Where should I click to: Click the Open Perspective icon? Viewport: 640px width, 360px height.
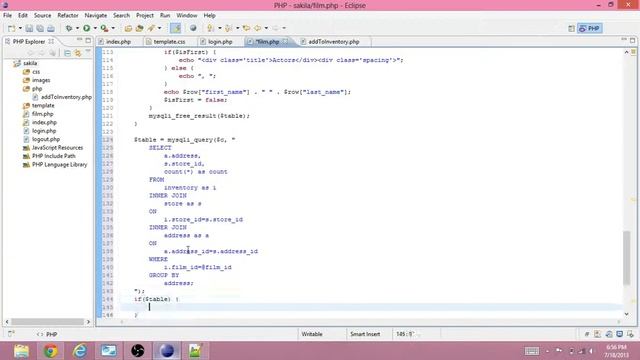[x=571, y=28]
